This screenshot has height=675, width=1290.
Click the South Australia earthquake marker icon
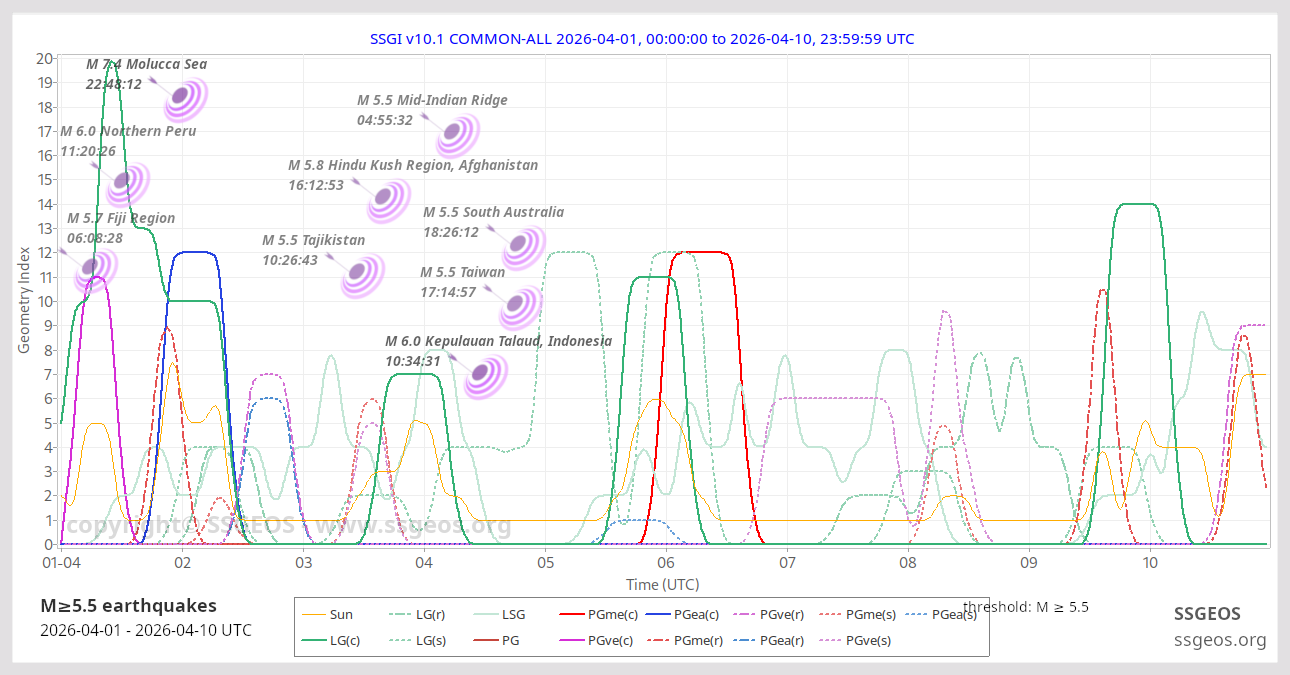(x=522, y=246)
